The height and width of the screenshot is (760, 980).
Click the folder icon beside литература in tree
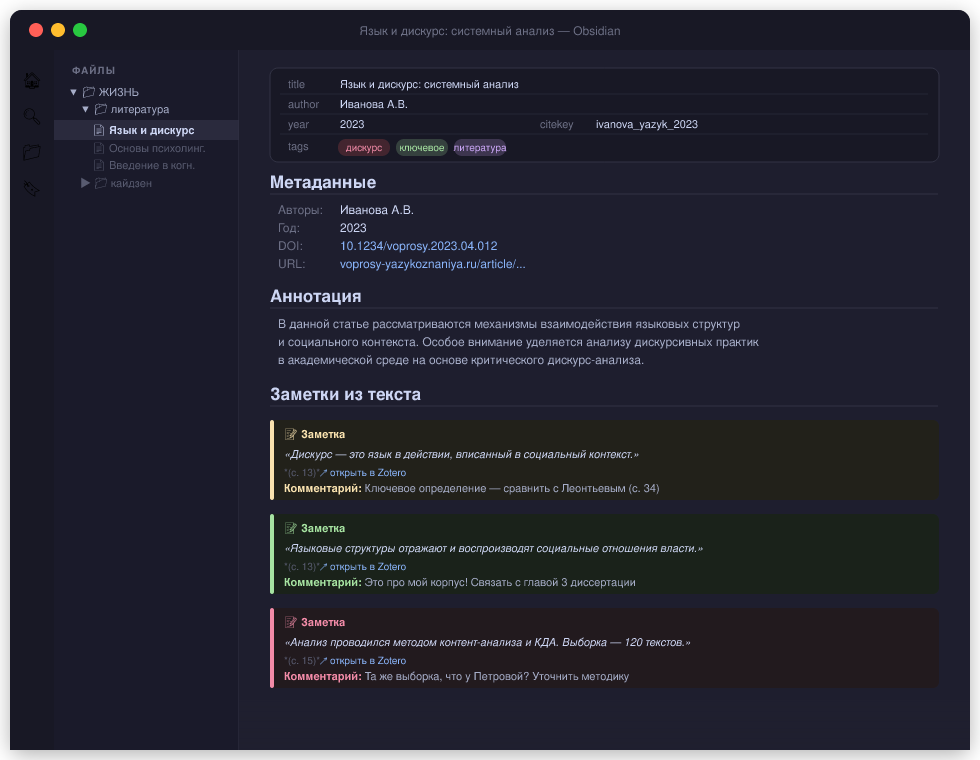(x=101, y=109)
